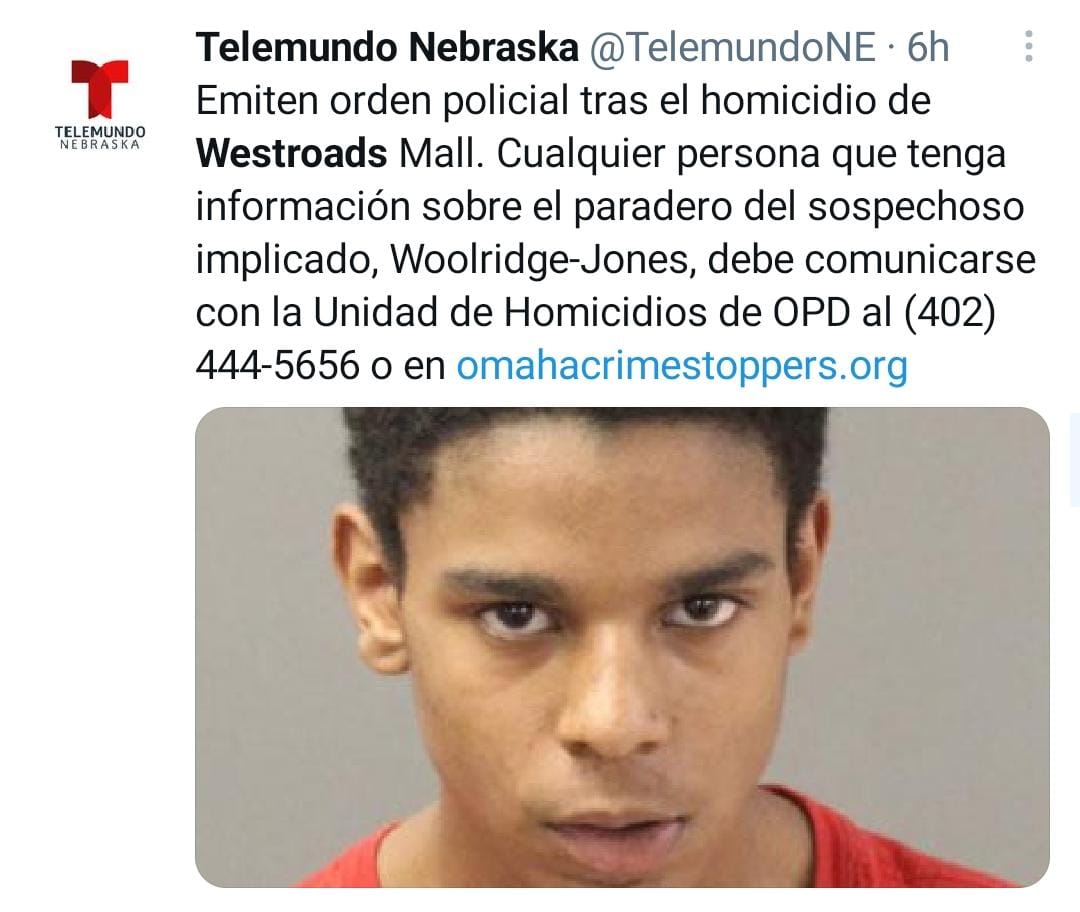The height and width of the screenshot is (912, 1080).
Task: Open the three-dot more options menu
Action: 1028,47
